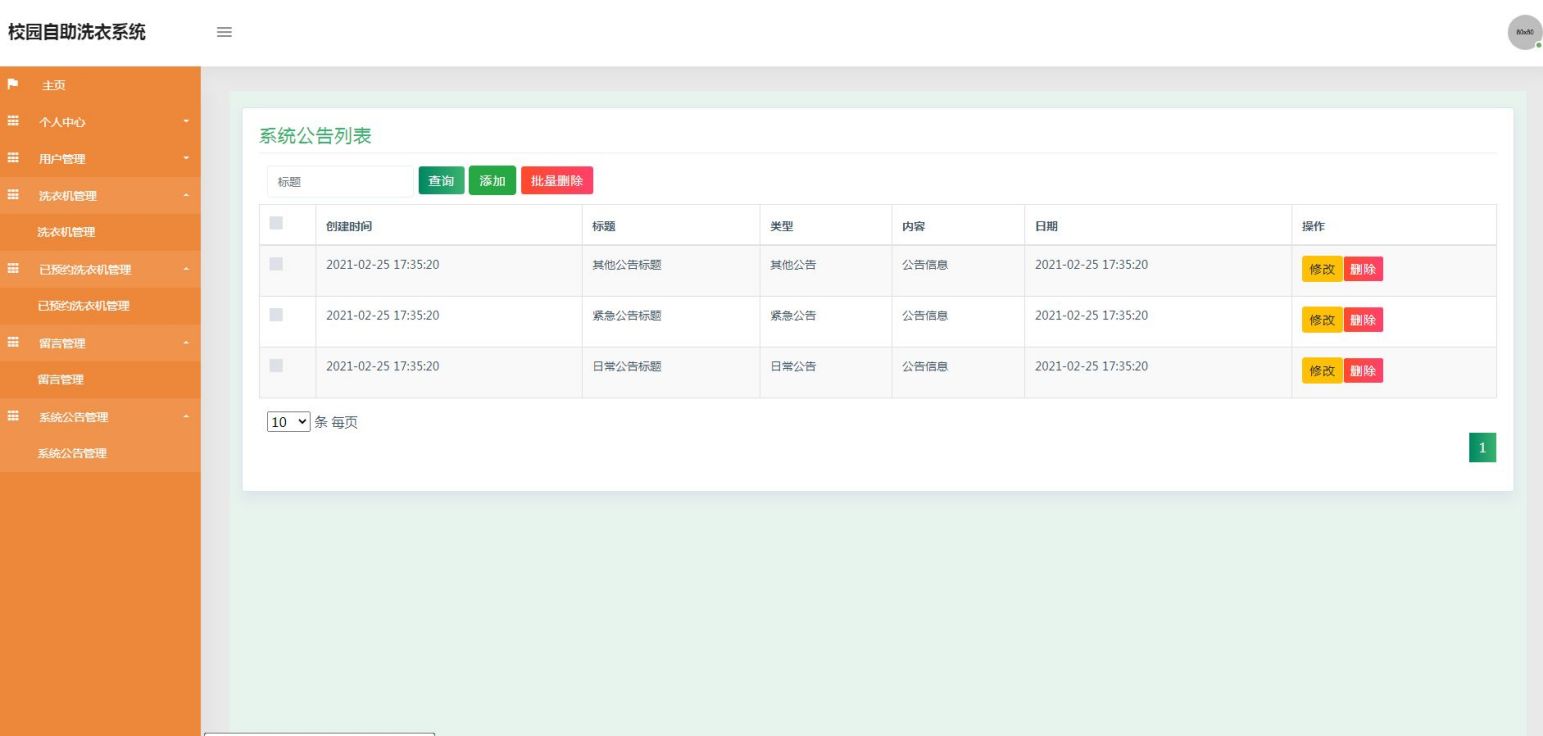
Task: Click pagination page 1 button
Action: tap(1482, 448)
